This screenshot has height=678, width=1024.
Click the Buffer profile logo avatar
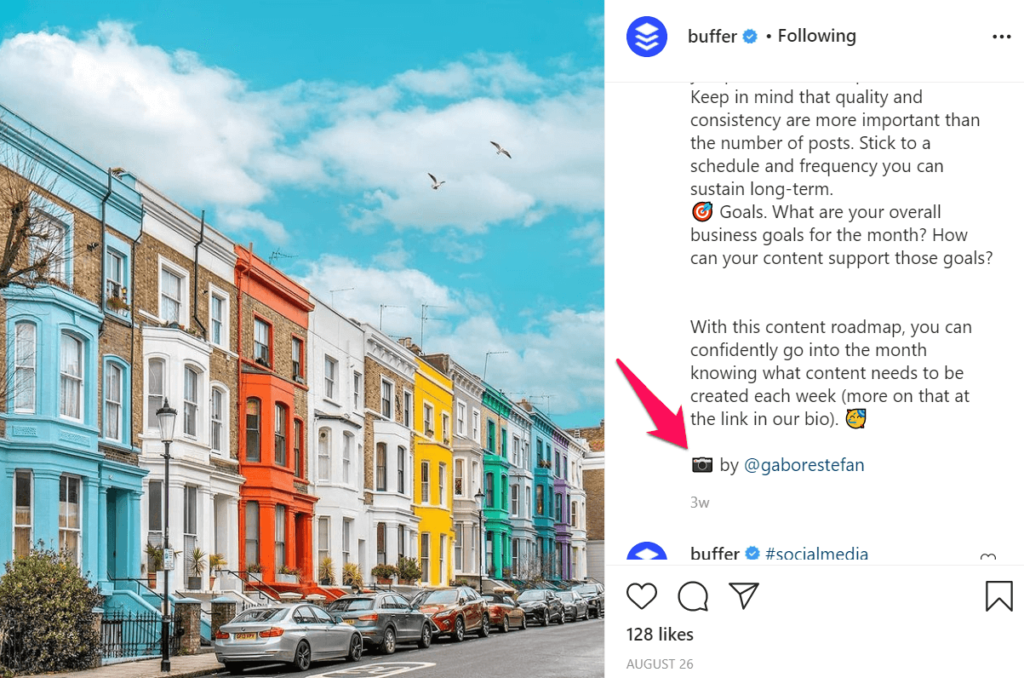[x=647, y=37]
